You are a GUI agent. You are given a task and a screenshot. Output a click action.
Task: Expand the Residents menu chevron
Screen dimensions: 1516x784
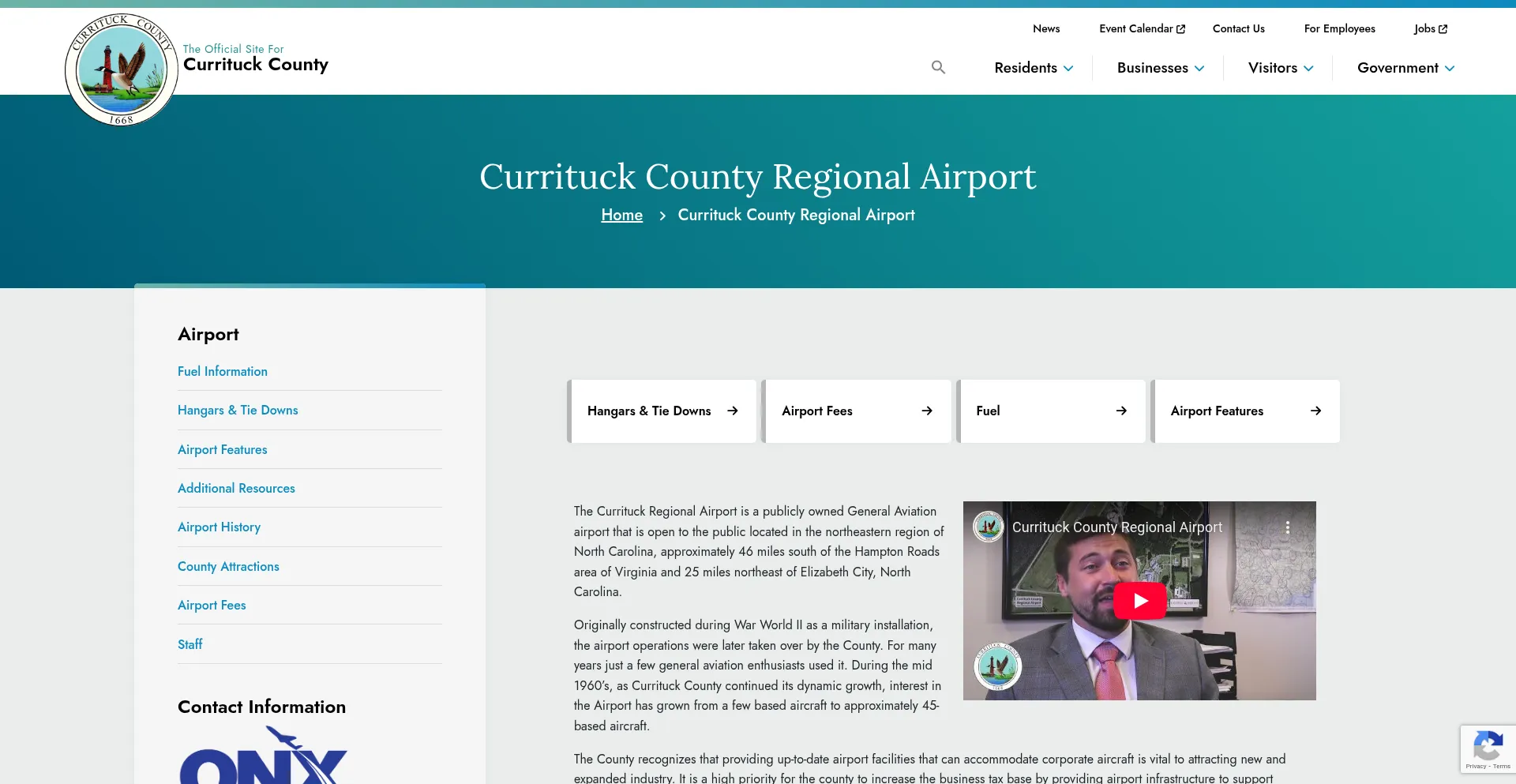click(x=1068, y=69)
